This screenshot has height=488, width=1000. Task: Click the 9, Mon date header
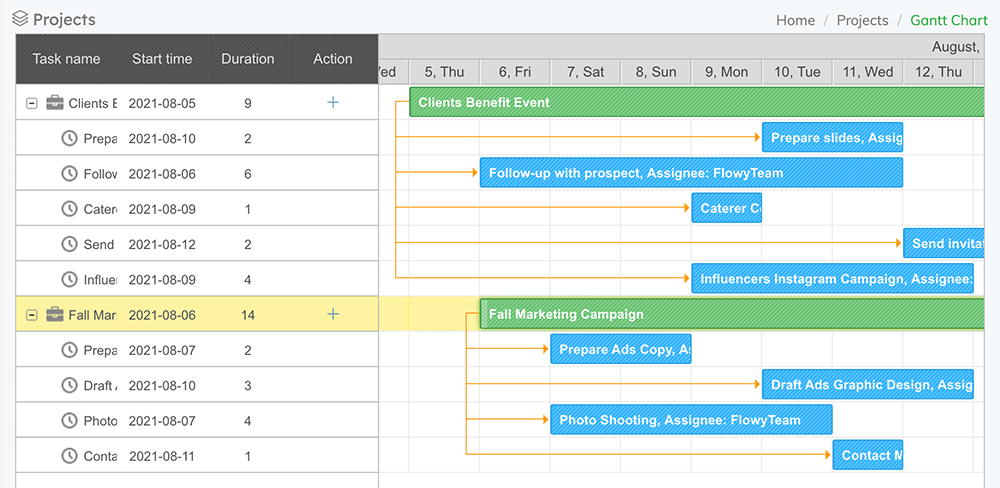(726, 72)
